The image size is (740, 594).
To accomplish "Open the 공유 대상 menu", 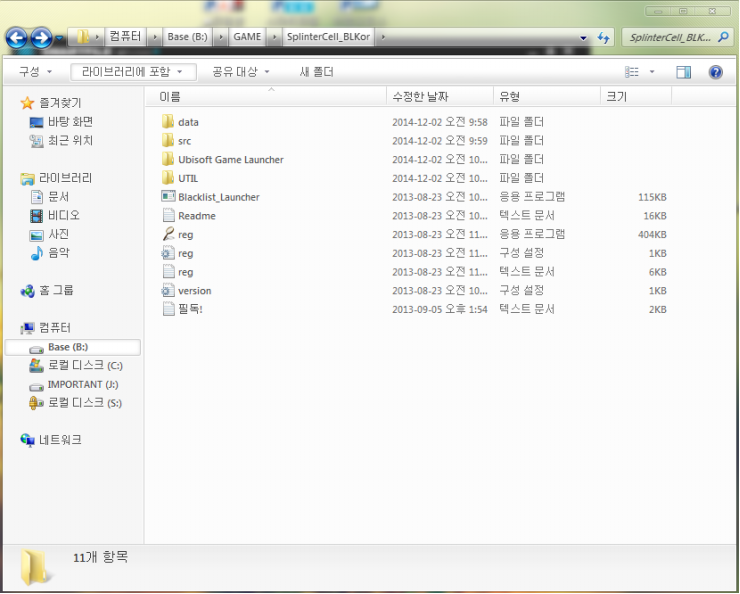I will pyautogui.click(x=241, y=72).
